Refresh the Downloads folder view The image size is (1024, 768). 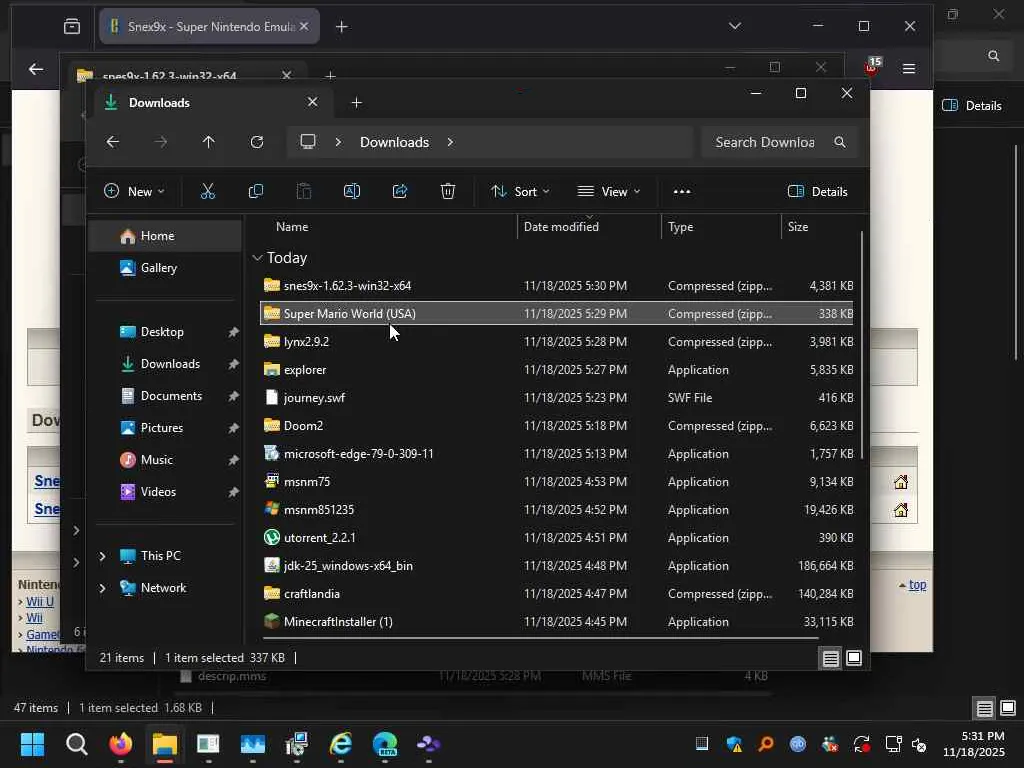pos(257,142)
